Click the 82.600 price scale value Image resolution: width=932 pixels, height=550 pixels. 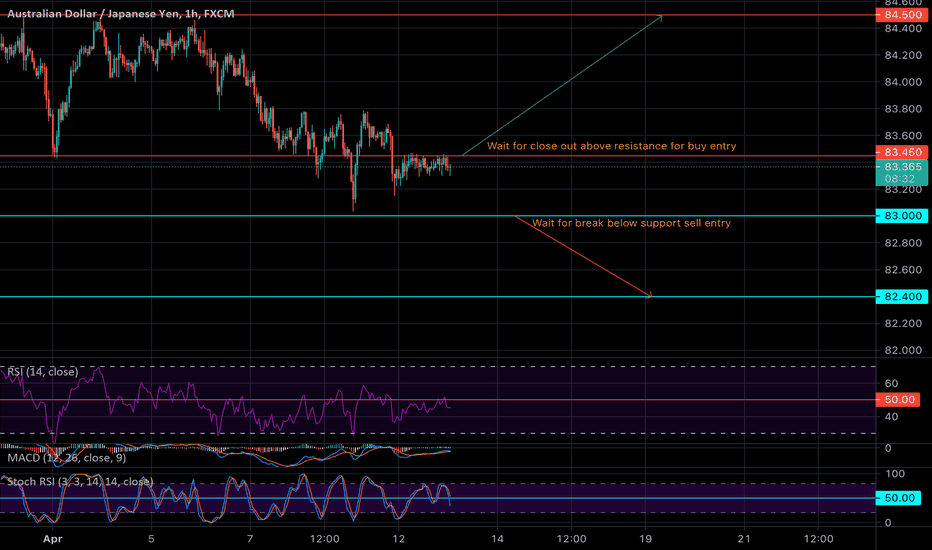click(x=903, y=270)
